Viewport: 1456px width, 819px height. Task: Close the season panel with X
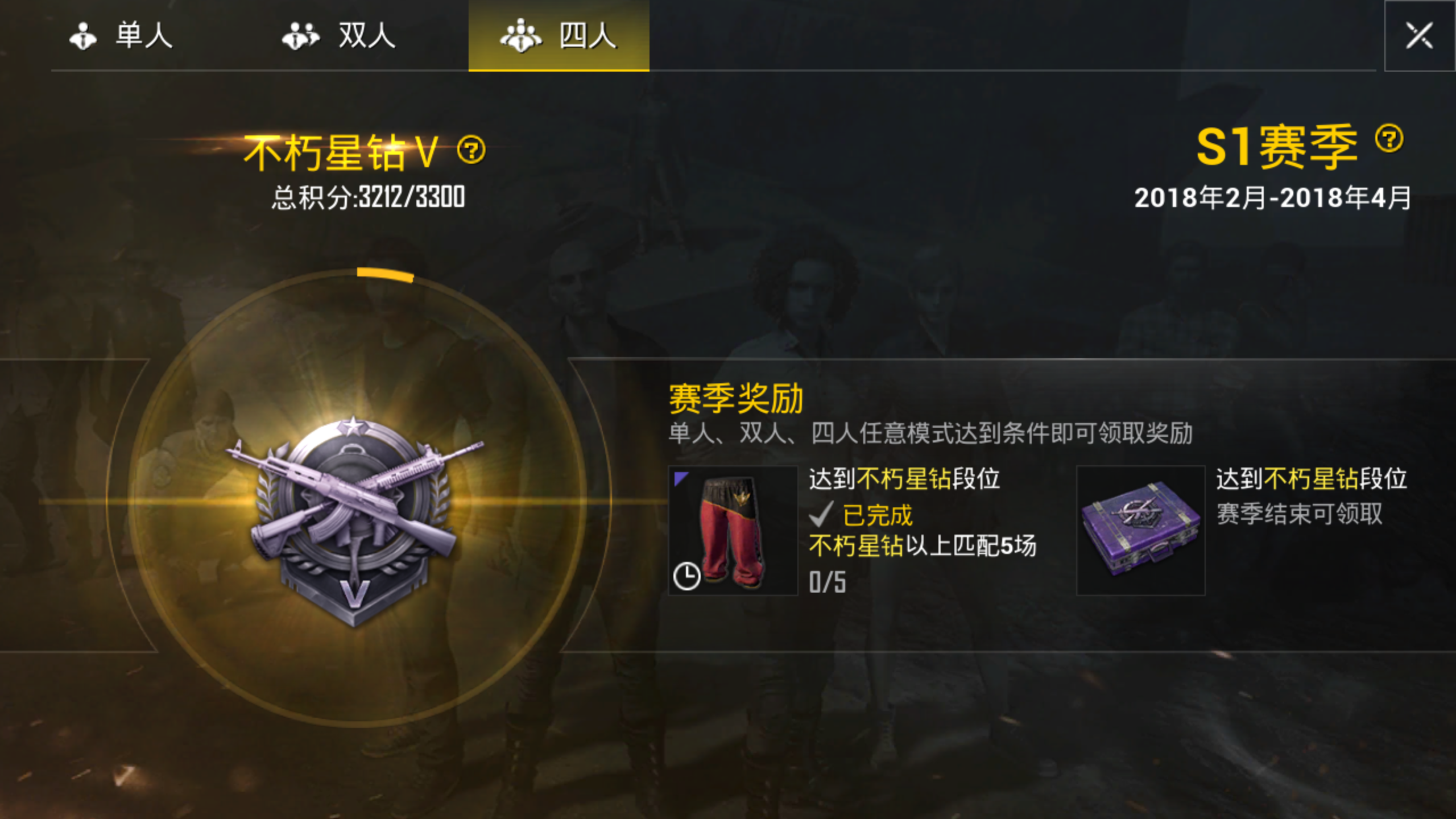1420,36
